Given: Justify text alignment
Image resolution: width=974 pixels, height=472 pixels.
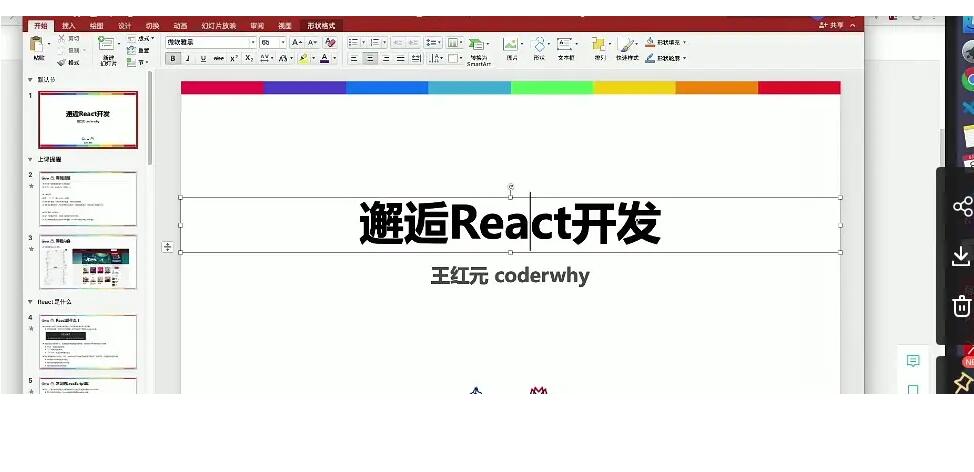Looking at the screenshot, I should [401, 58].
